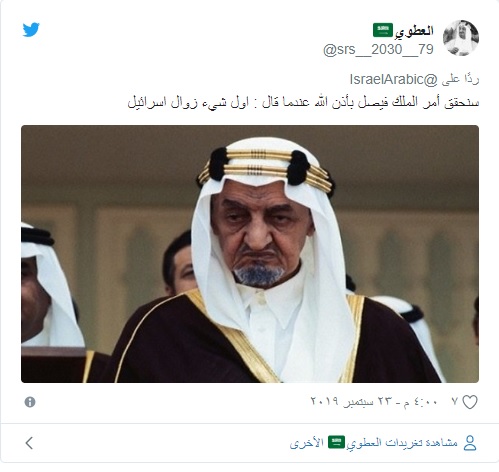Viewport: 499px width, 472px height.
Task: Open the @IsraelArabic mention link
Action: pos(393,80)
